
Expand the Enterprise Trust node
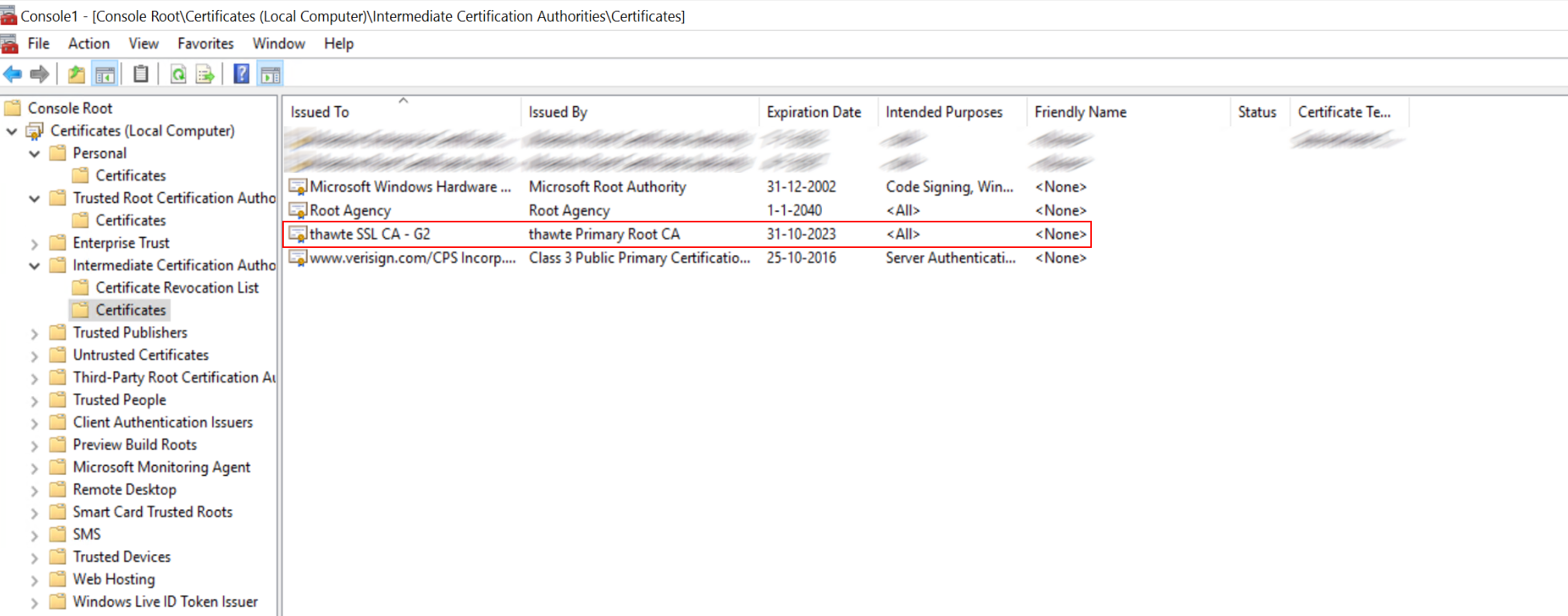(34, 243)
